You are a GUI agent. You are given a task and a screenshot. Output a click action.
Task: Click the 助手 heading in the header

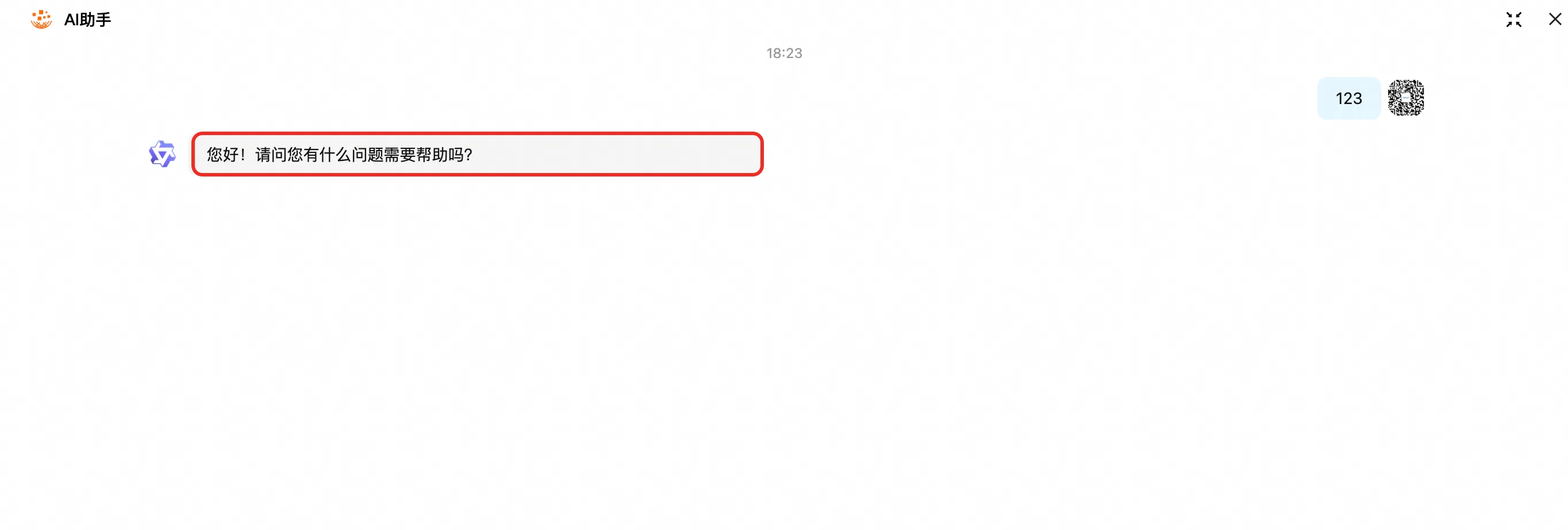(95, 20)
